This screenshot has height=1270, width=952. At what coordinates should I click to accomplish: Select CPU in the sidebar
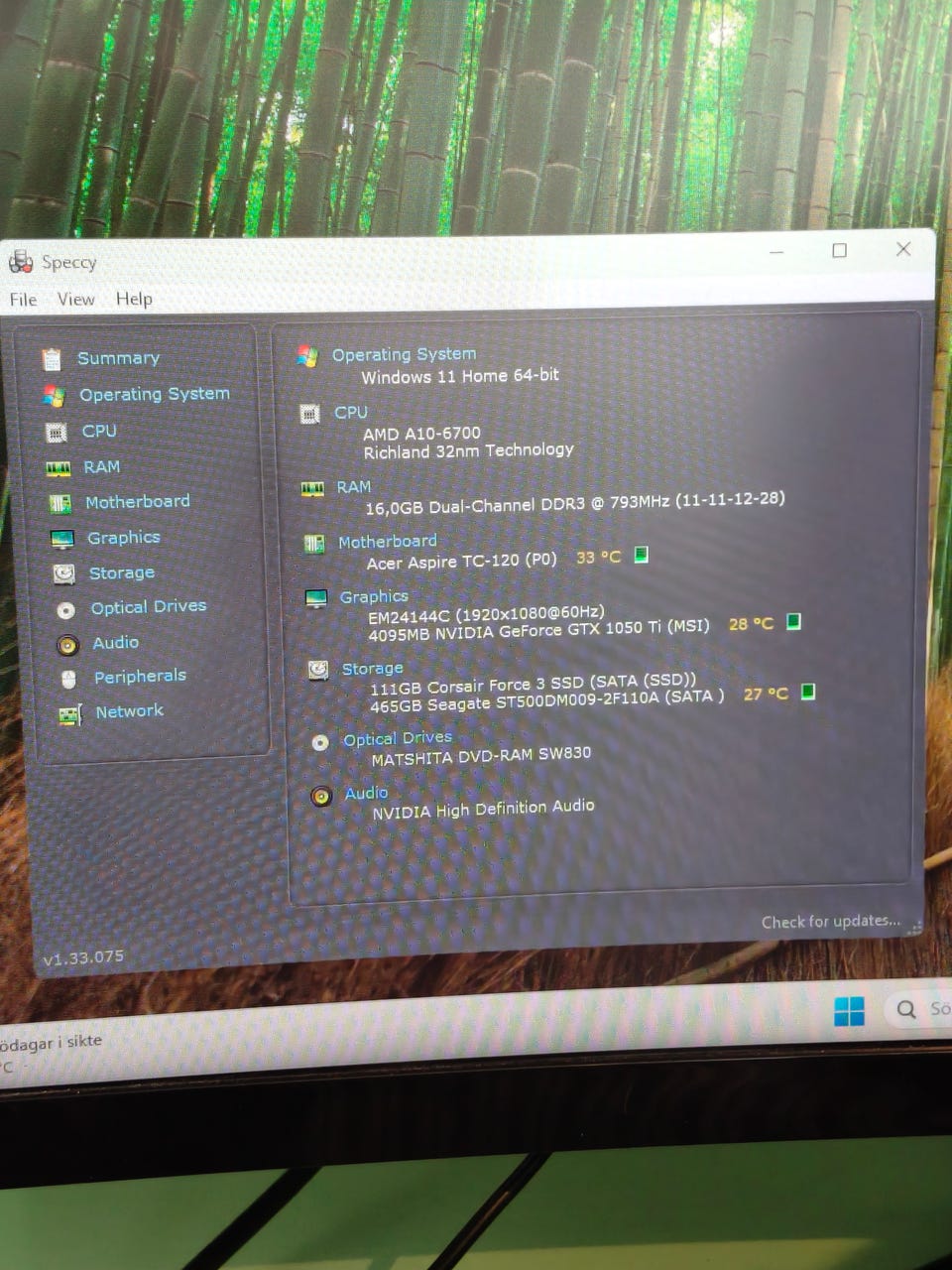(x=99, y=431)
